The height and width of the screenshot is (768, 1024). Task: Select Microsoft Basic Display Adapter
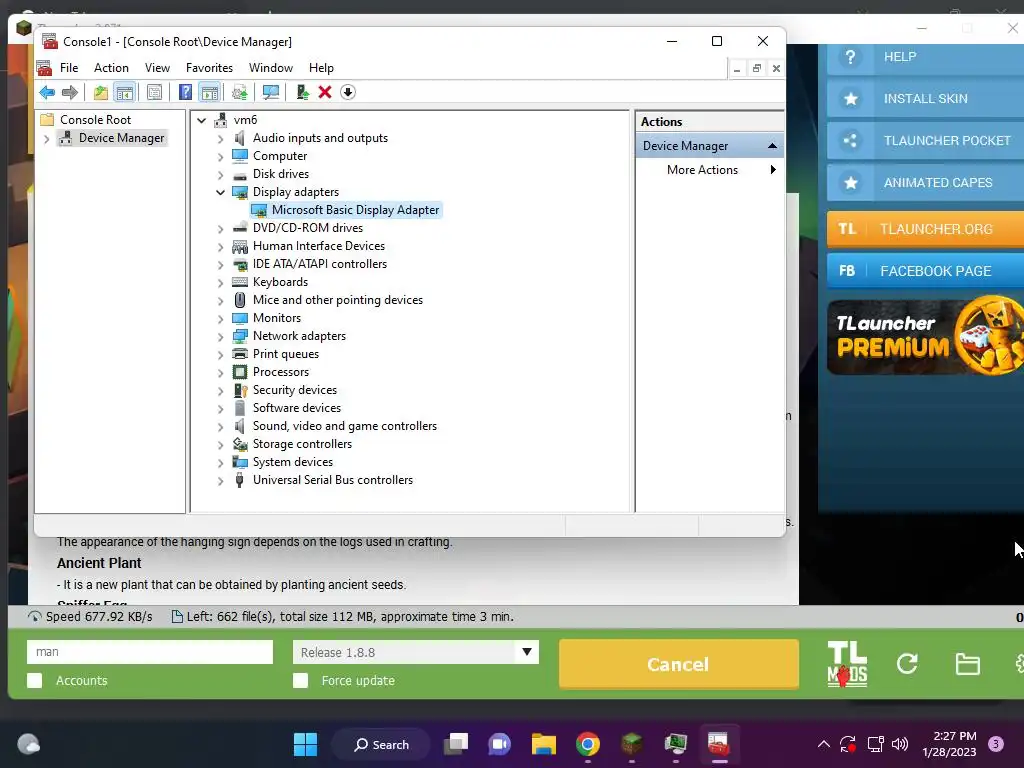coord(355,210)
